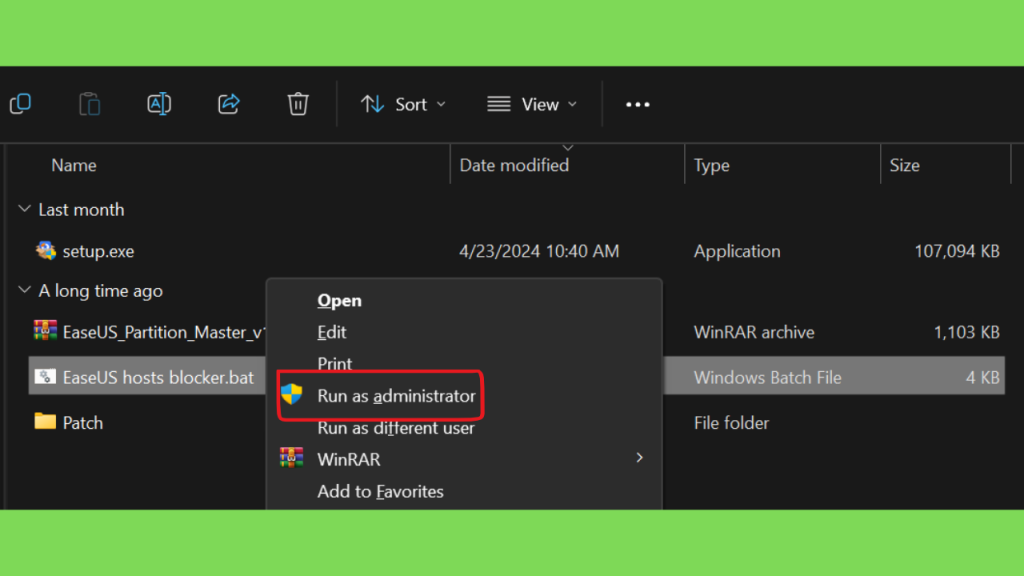The image size is (1024, 576).
Task: Click the File folder type cell
Action: [731, 423]
